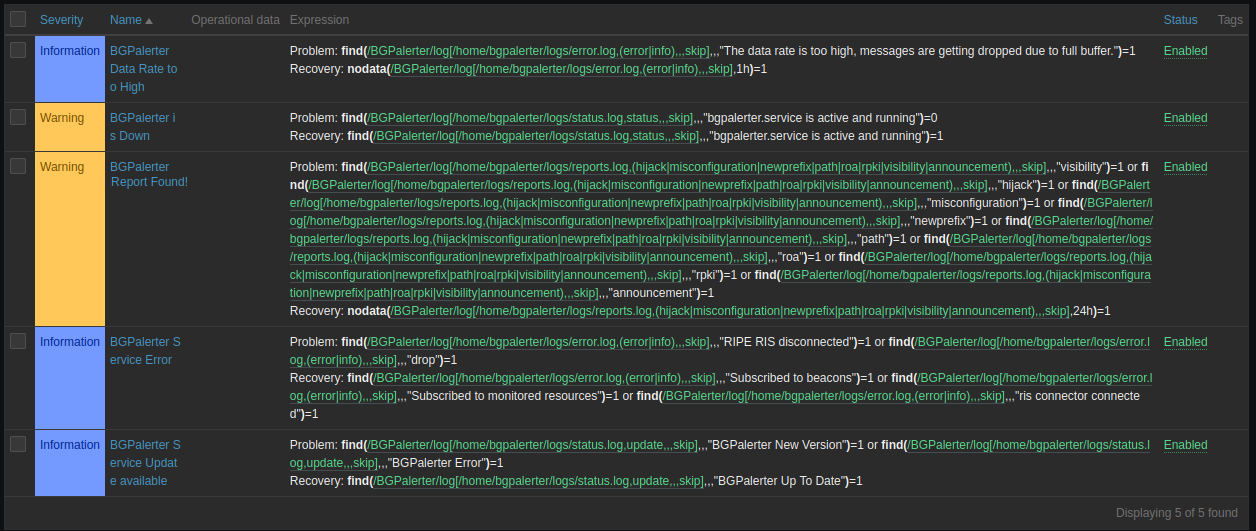Open error.log item in Data Rate Problem expression
The width and height of the screenshot is (1256, 531).
(x=540, y=51)
